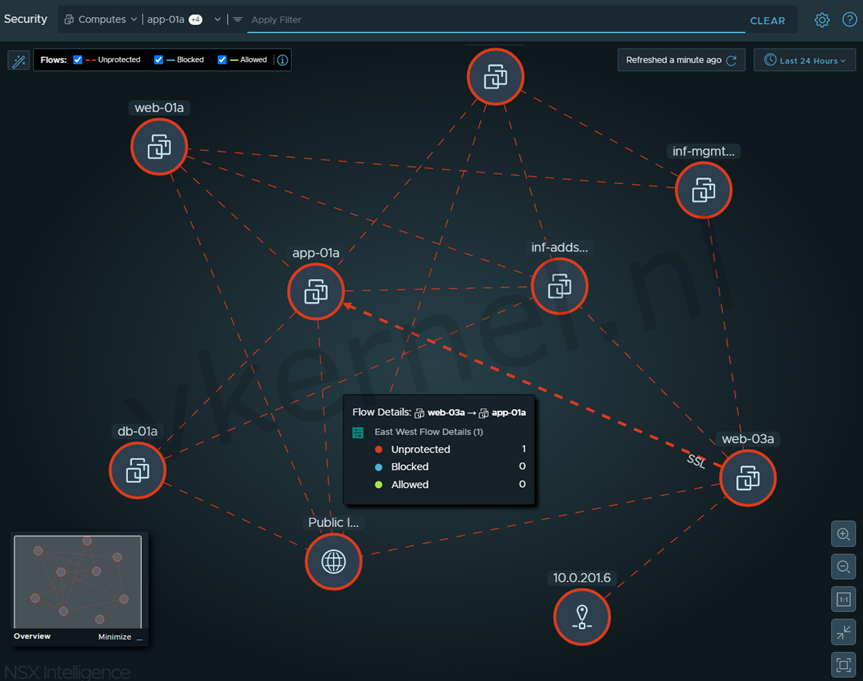Expand the app-01a selection dropdown
Screen dimensions: 863x681
pos(217,19)
